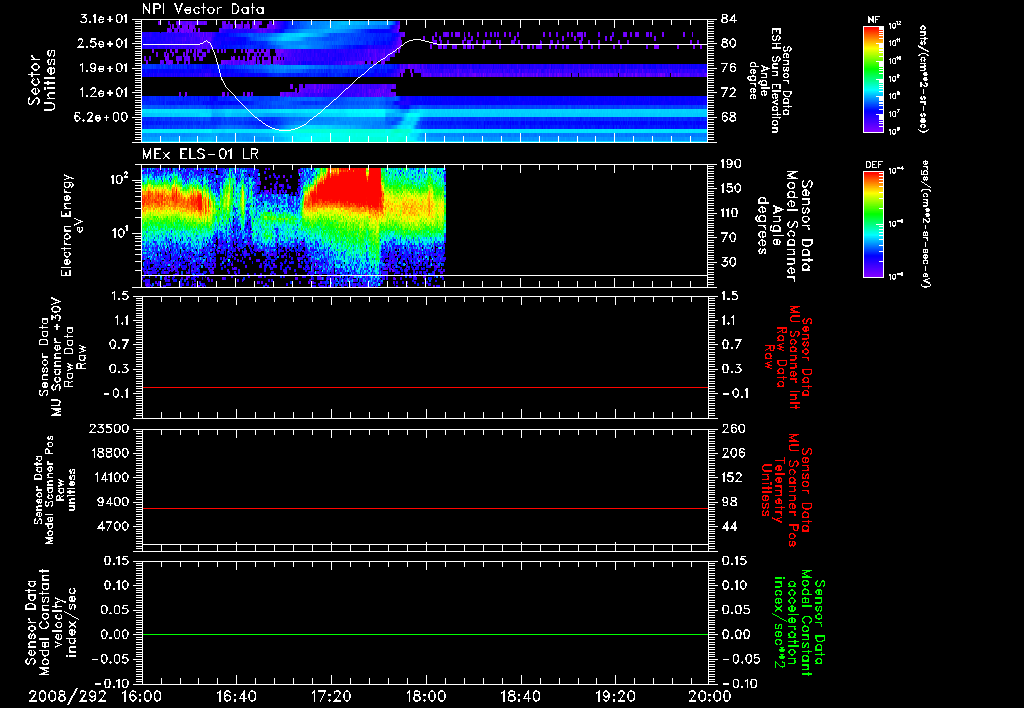Screen dimensions: 1024x708
Task: Click the '16:00' time tick label
Action: pyautogui.click(x=142, y=696)
